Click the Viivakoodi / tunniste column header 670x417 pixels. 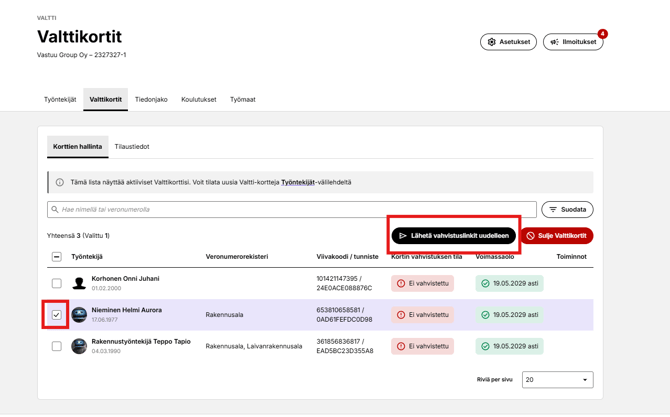(x=347, y=257)
